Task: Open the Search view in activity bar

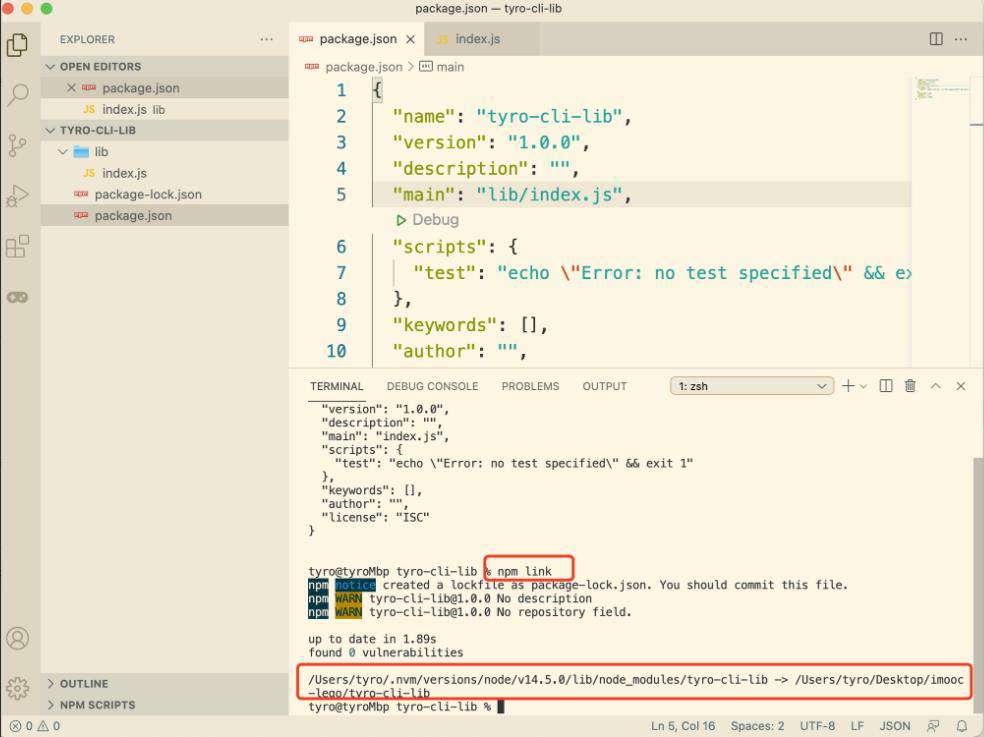Action: (x=18, y=95)
